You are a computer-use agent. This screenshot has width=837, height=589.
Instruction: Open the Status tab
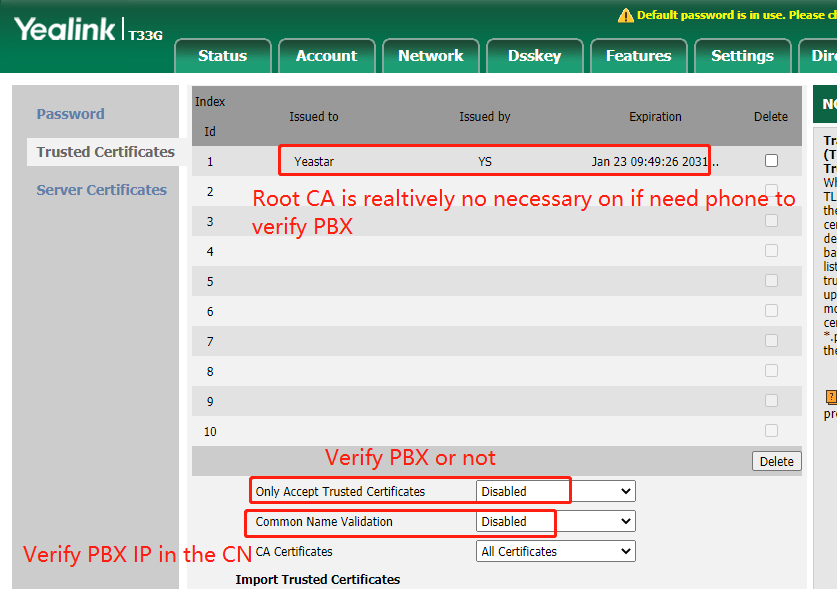coord(223,56)
